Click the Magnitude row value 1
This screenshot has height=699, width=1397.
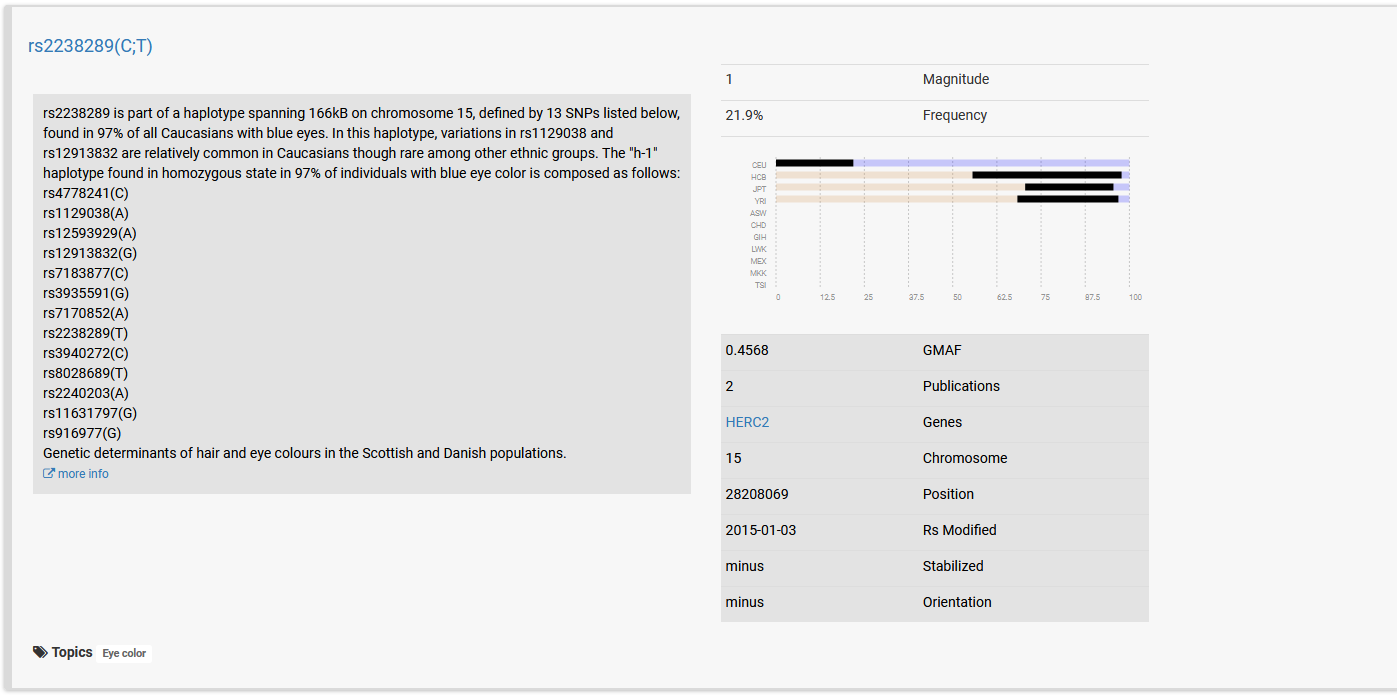coord(729,79)
